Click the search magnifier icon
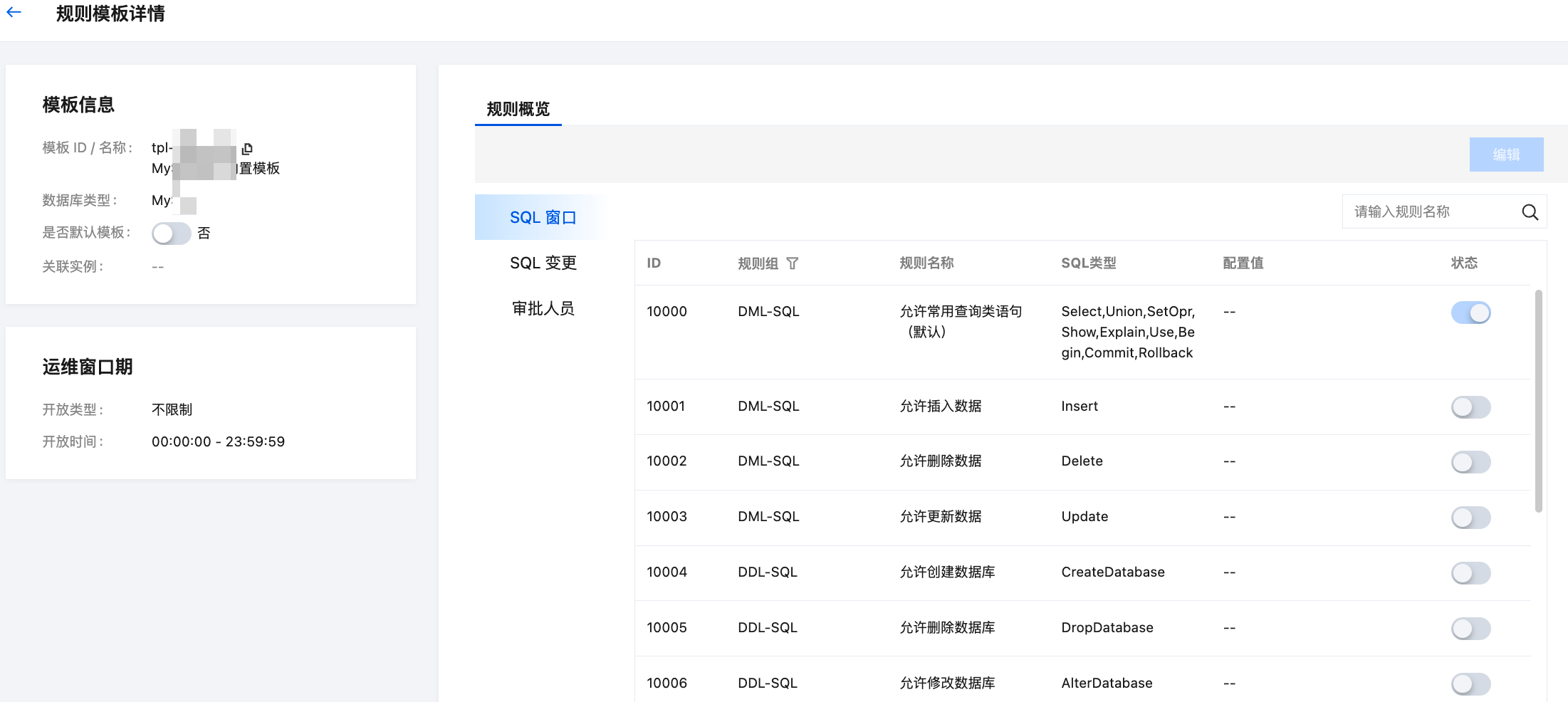Screen dimensions: 1568x702 [1530, 212]
